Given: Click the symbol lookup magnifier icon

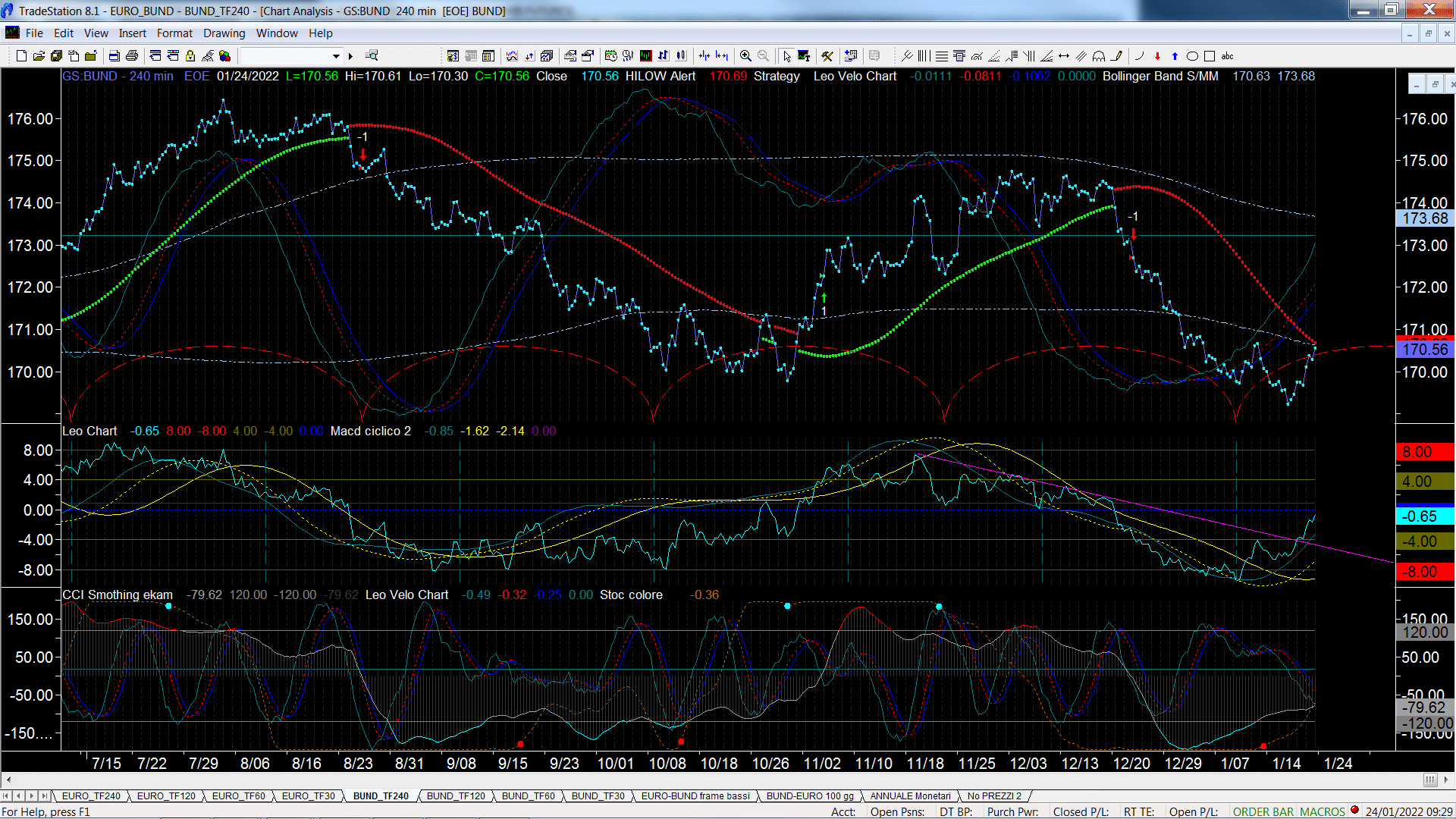Looking at the screenshot, I should 372,56.
